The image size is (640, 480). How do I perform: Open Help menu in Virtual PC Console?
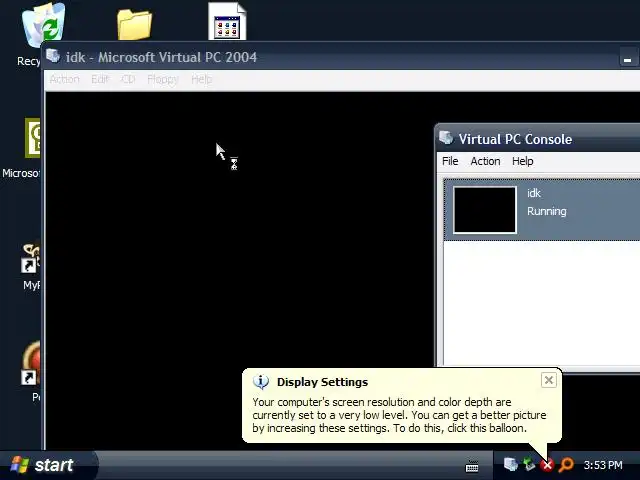point(523,161)
